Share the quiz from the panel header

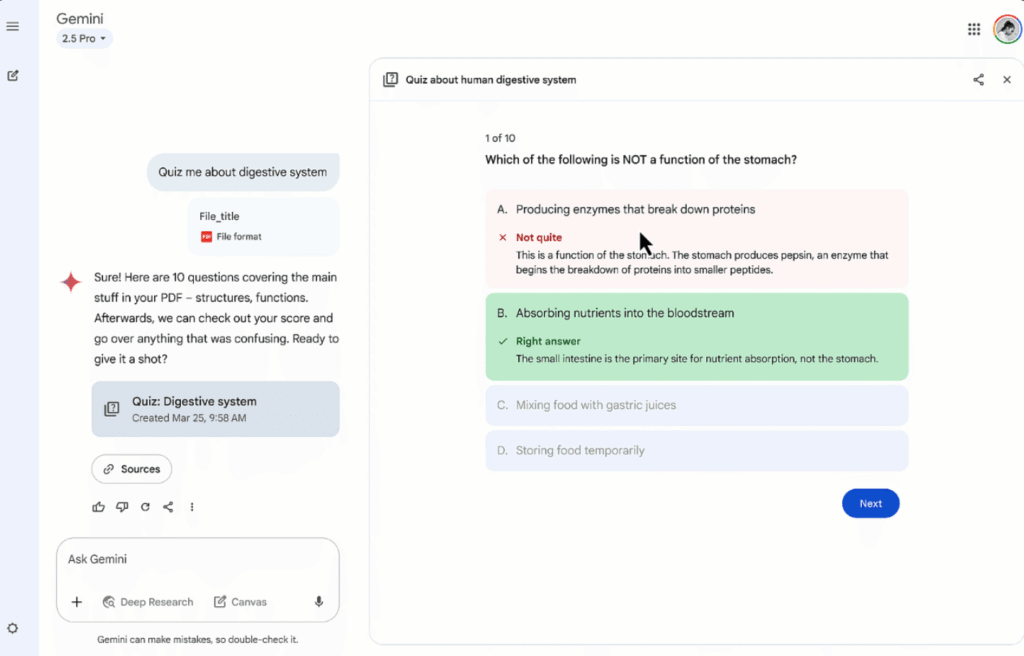click(x=978, y=80)
